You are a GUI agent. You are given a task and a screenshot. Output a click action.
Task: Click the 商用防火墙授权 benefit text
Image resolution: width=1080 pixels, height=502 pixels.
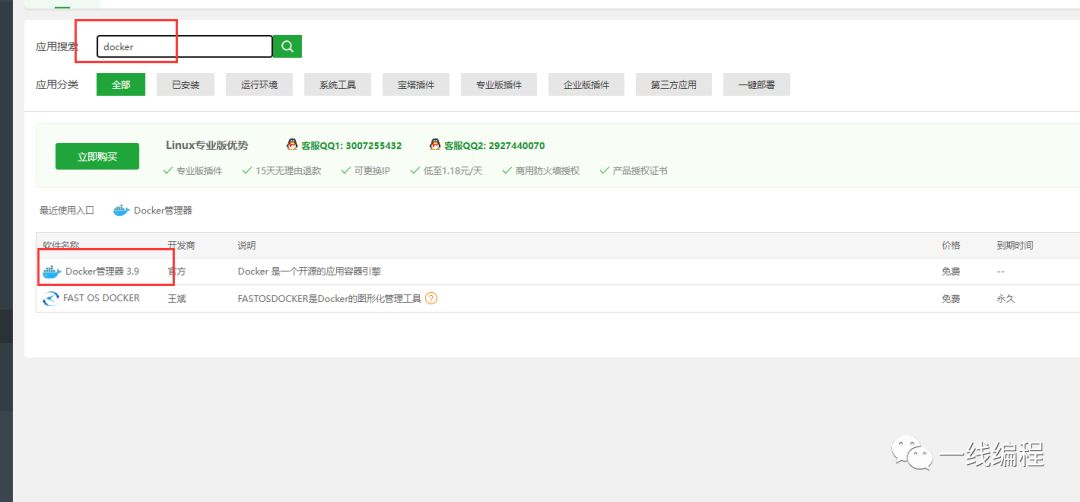(x=548, y=171)
